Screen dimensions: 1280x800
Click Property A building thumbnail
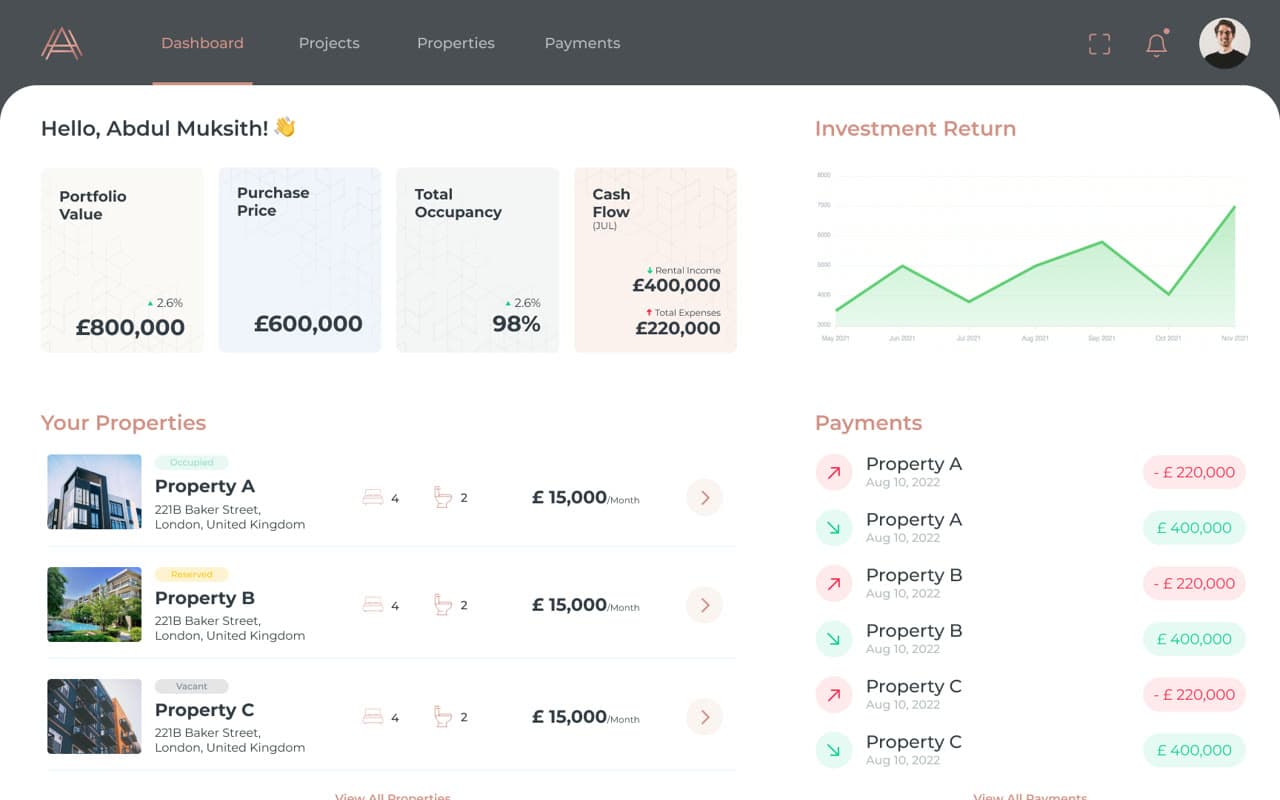point(94,492)
